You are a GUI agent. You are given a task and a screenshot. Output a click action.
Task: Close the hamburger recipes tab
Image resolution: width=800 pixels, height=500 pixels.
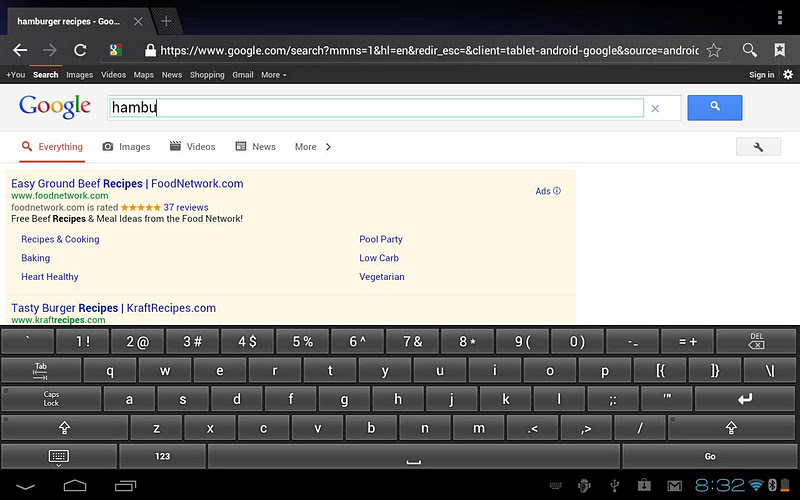point(138,21)
